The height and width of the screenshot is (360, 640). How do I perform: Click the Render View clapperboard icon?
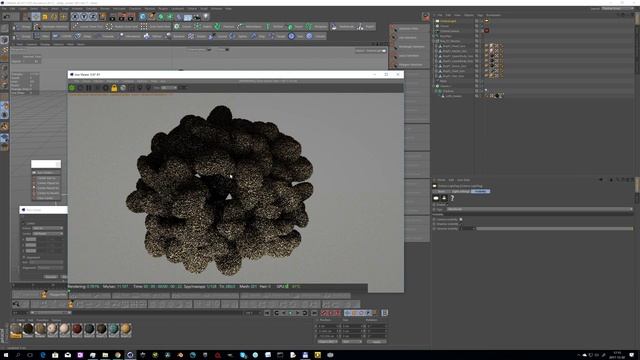point(113,17)
